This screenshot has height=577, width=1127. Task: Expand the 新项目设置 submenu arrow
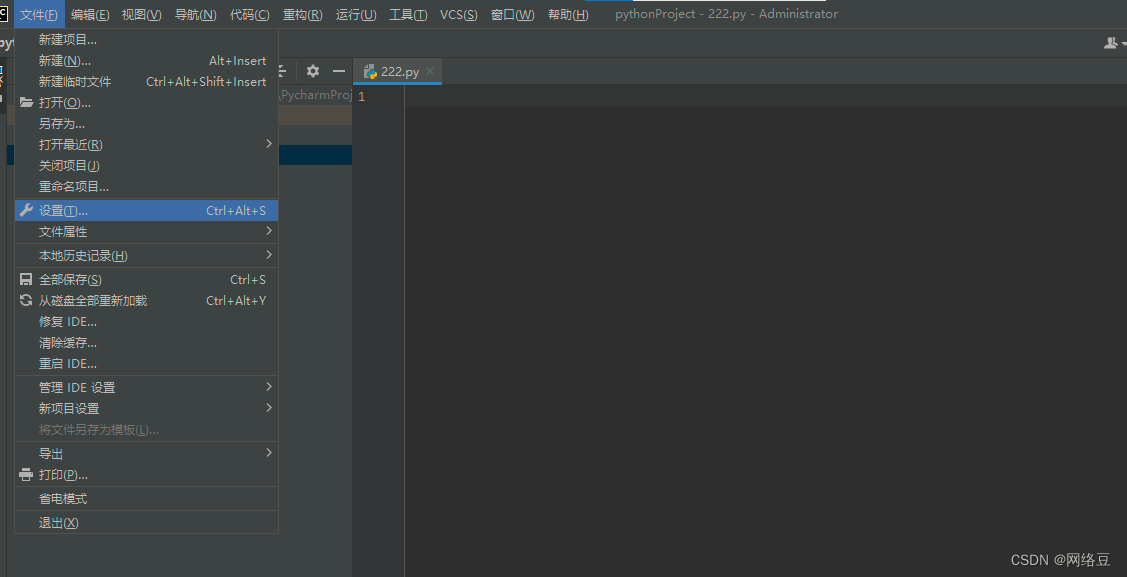point(269,407)
